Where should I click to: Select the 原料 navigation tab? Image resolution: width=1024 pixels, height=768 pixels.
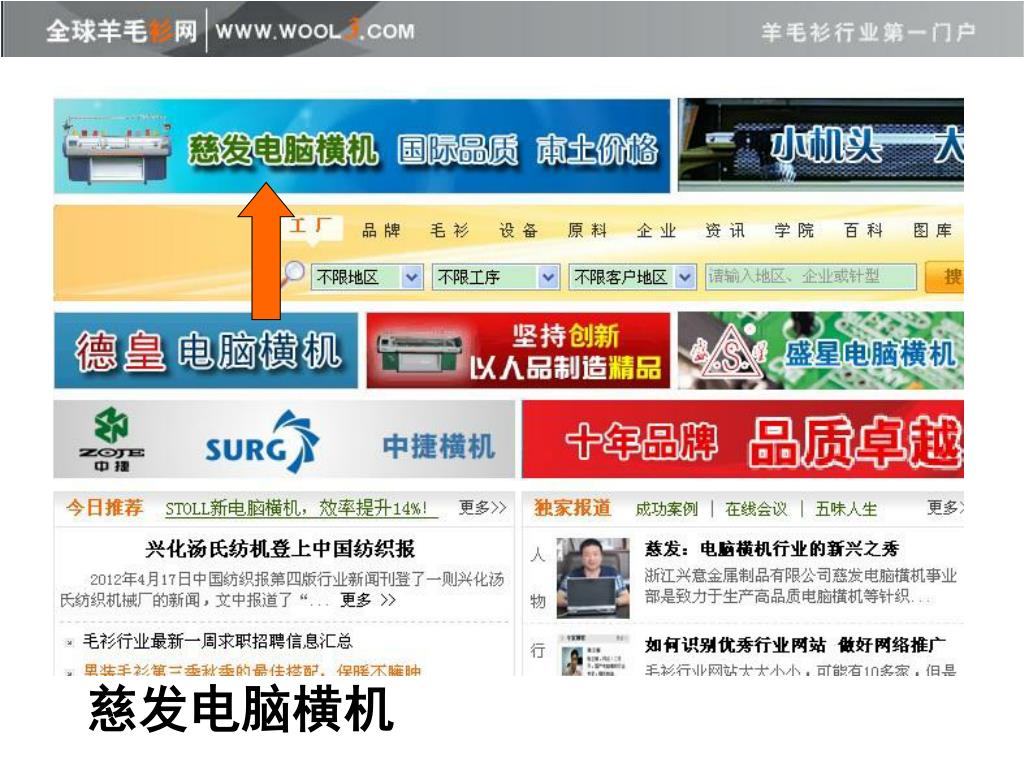(588, 231)
